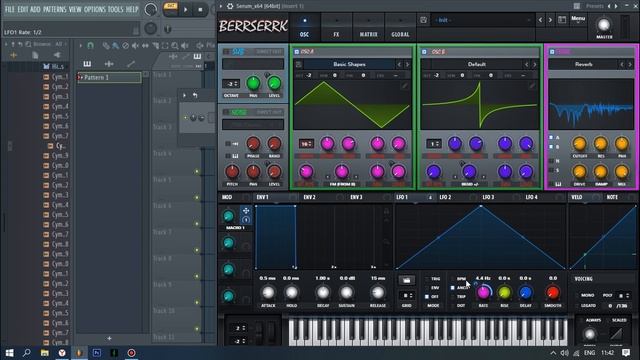Open the Reverb filter type selector

point(584,64)
